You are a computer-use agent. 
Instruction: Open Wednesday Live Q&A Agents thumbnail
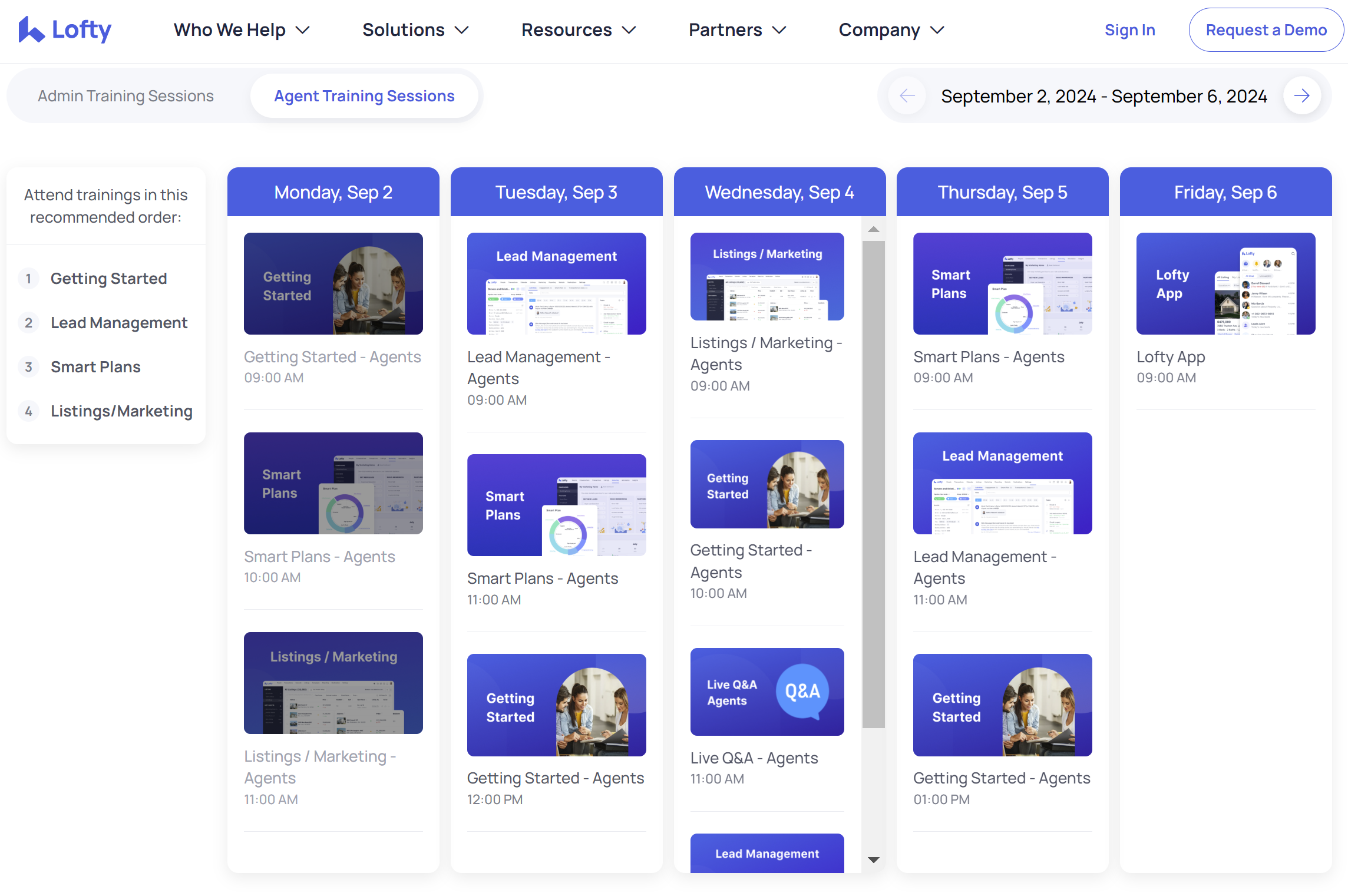coord(767,692)
